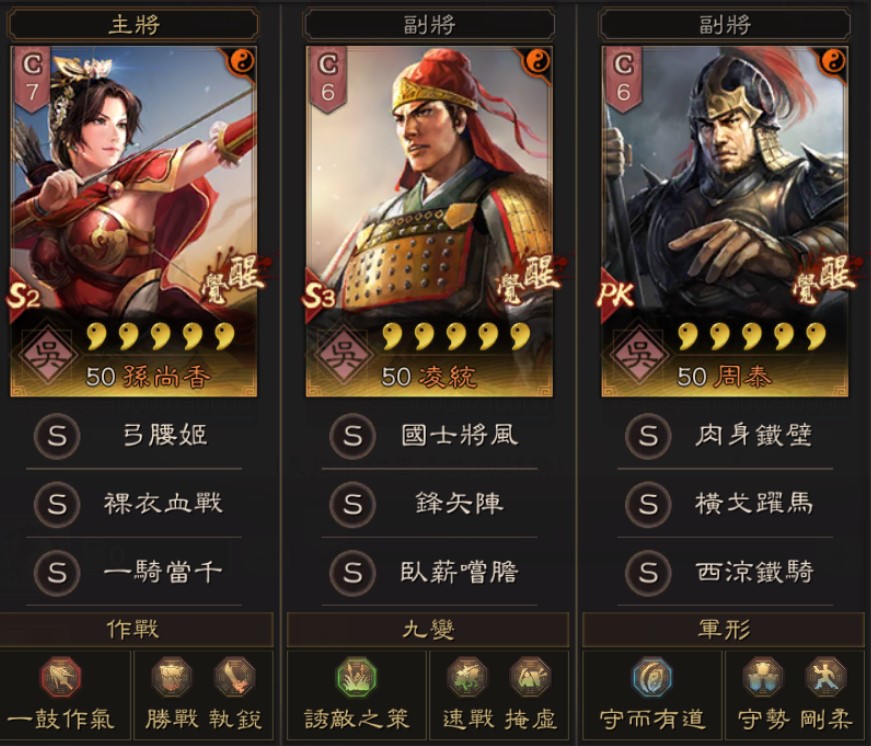Open the 凌統 general card
The height and width of the screenshot is (746, 871).
(429, 221)
